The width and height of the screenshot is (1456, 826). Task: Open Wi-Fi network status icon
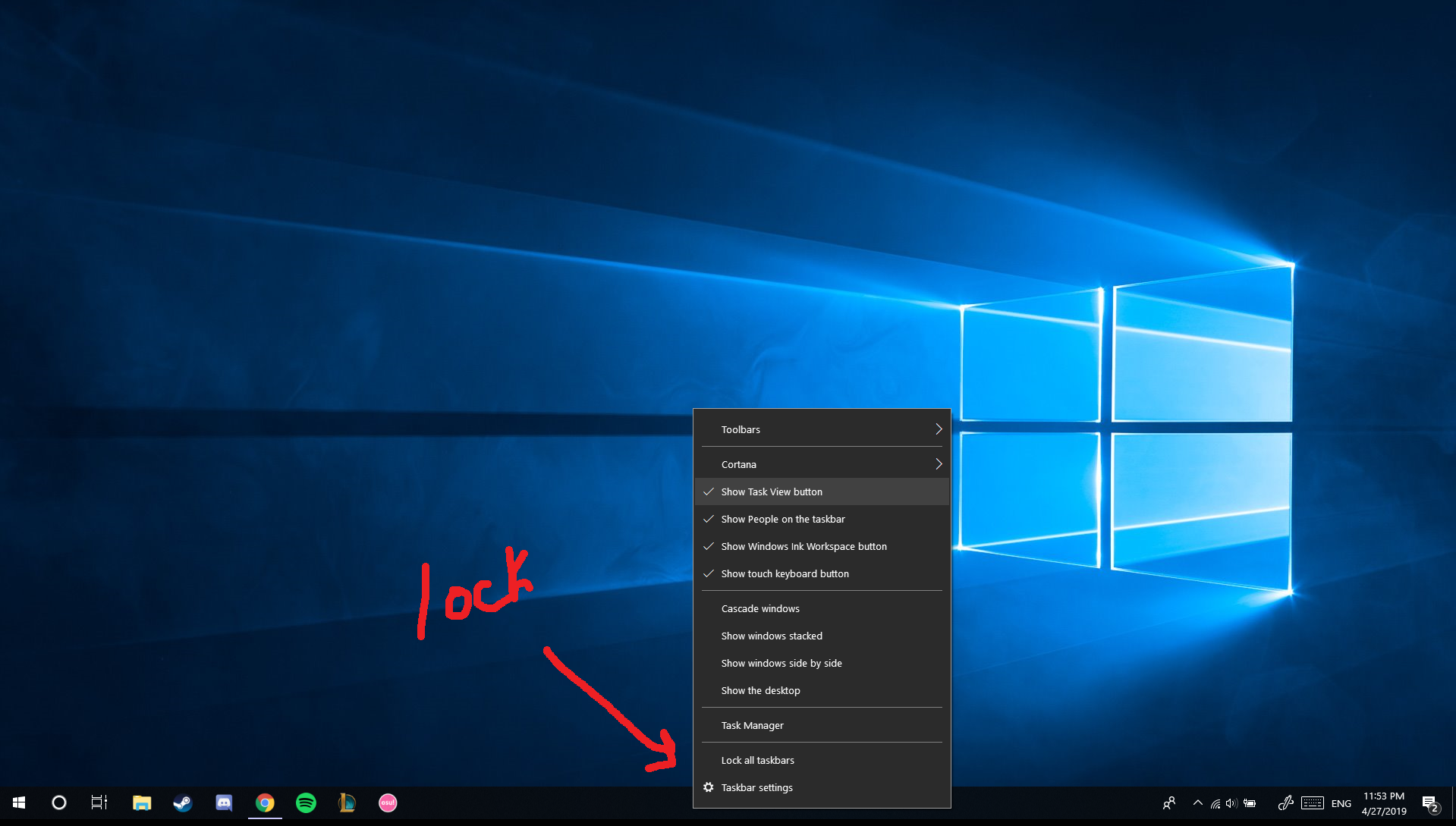1215,803
